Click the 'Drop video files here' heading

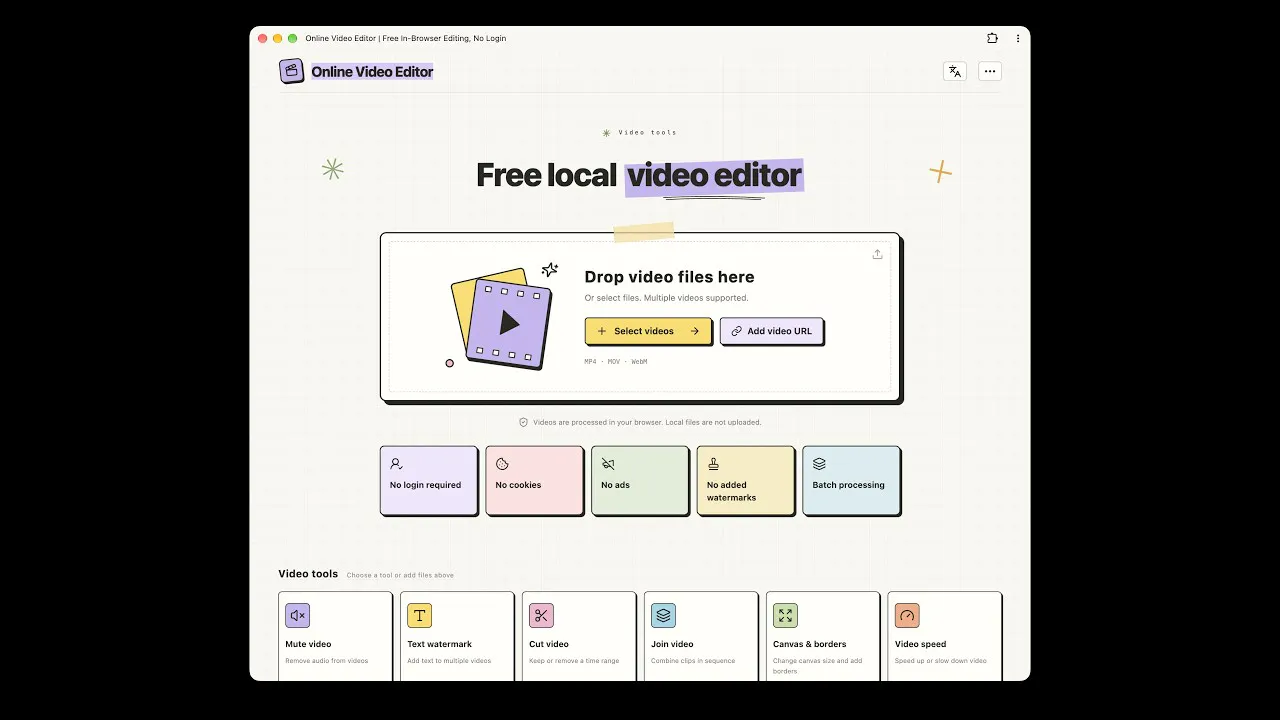(669, 277)
